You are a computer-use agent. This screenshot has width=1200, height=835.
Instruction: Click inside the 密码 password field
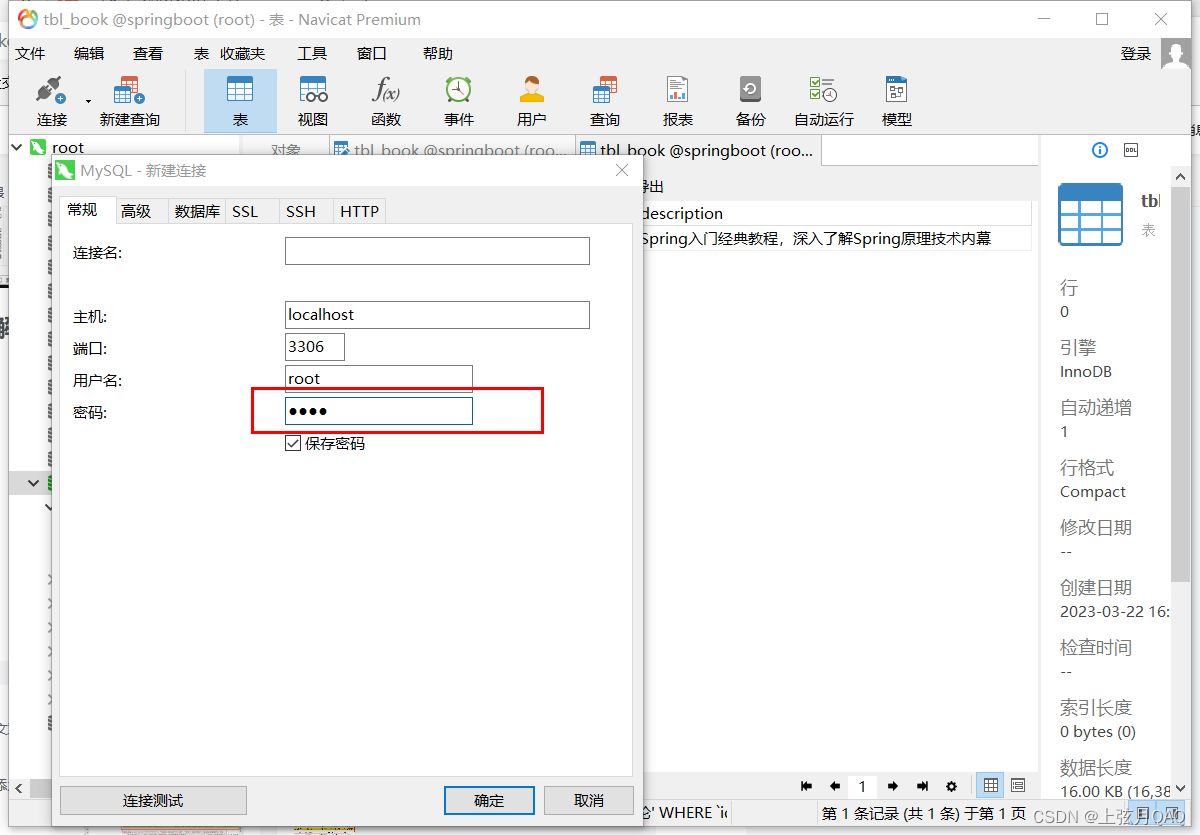coord(378,410)
